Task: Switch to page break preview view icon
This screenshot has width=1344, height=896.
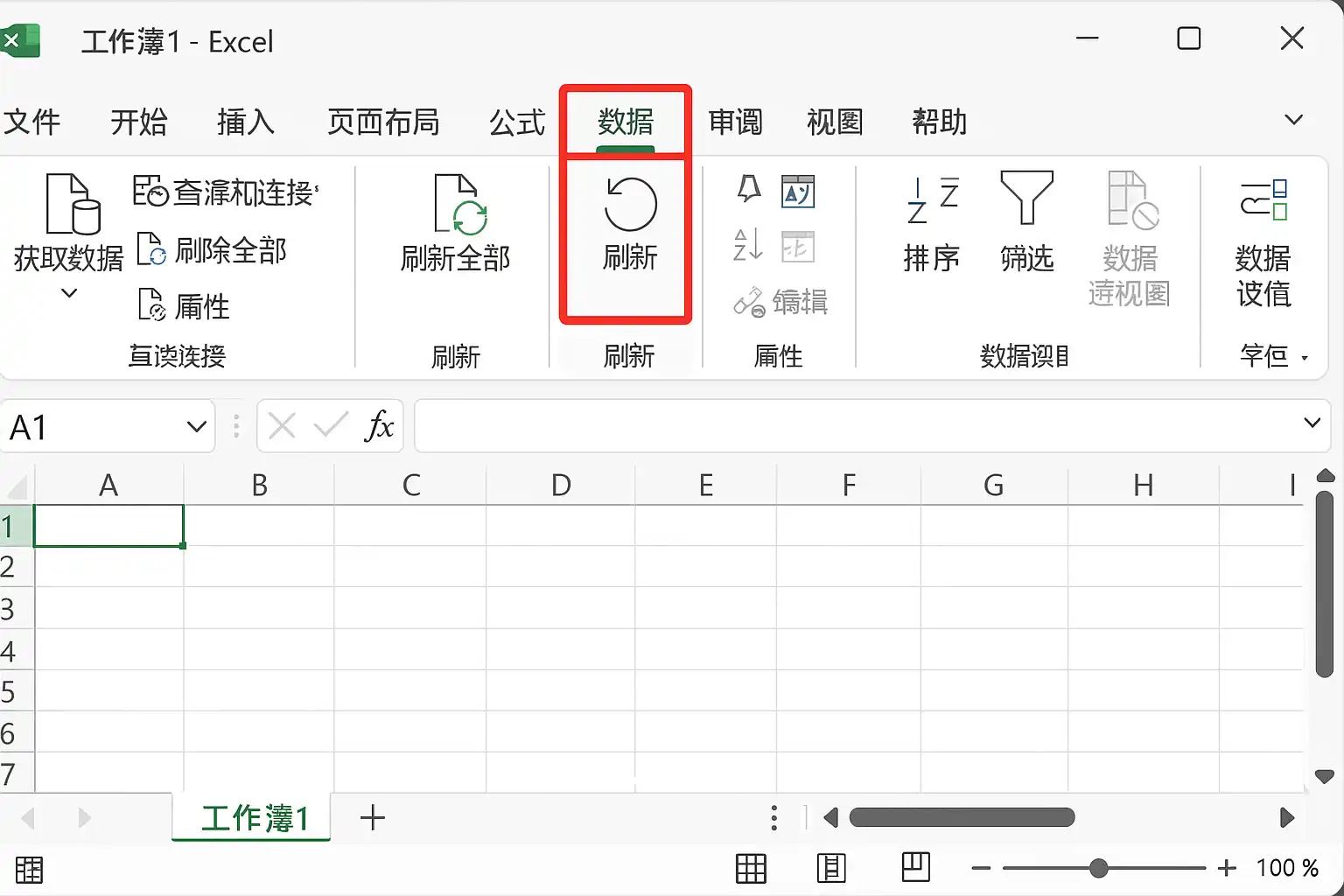Action: coord(915,867)
